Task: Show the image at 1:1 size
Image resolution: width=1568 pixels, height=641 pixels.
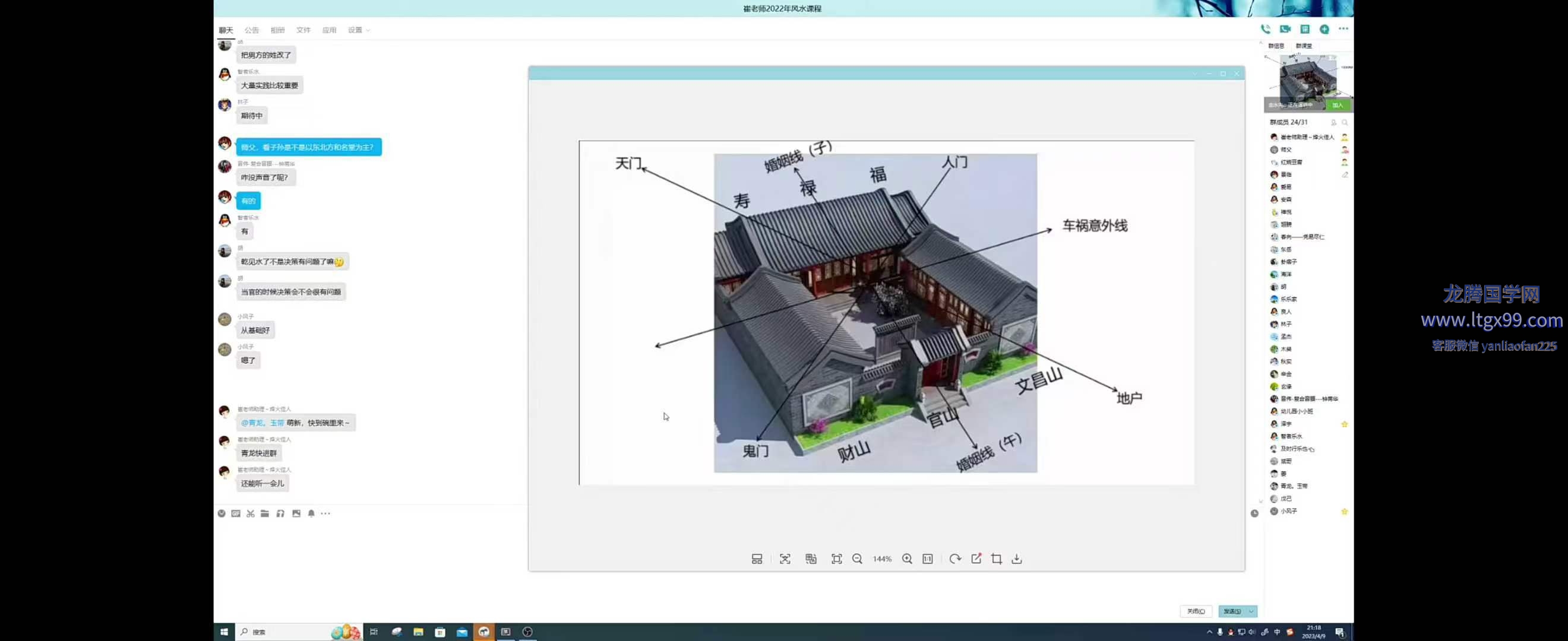Action: (927, 559)
